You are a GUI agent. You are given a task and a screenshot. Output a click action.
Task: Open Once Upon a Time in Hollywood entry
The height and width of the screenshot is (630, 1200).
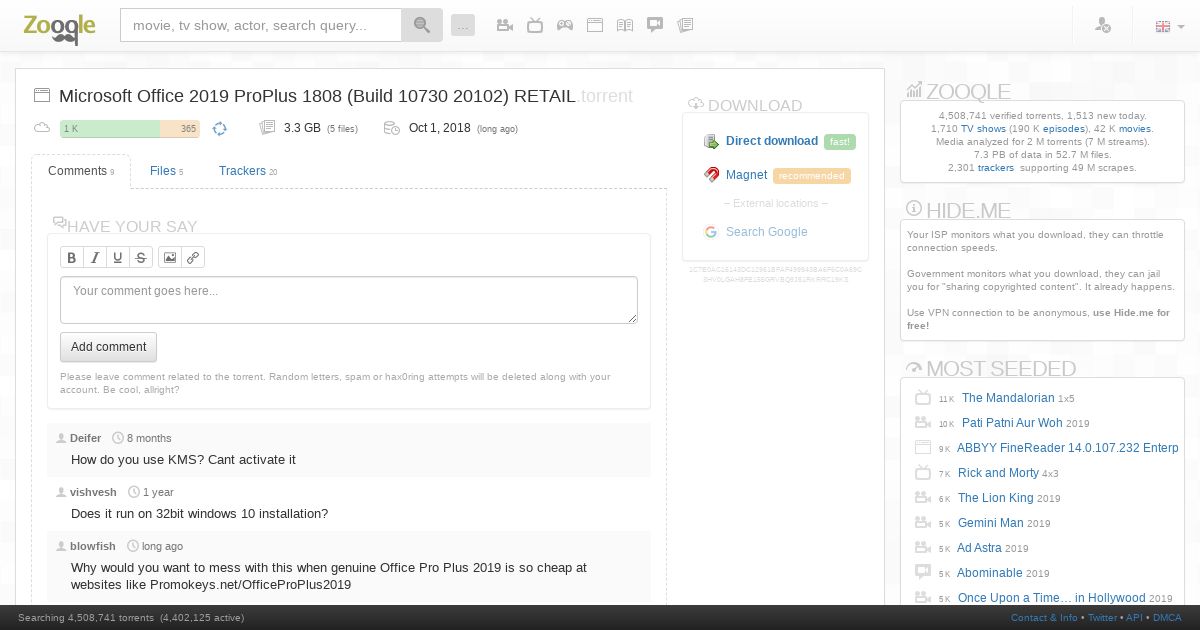(1052, 598)
